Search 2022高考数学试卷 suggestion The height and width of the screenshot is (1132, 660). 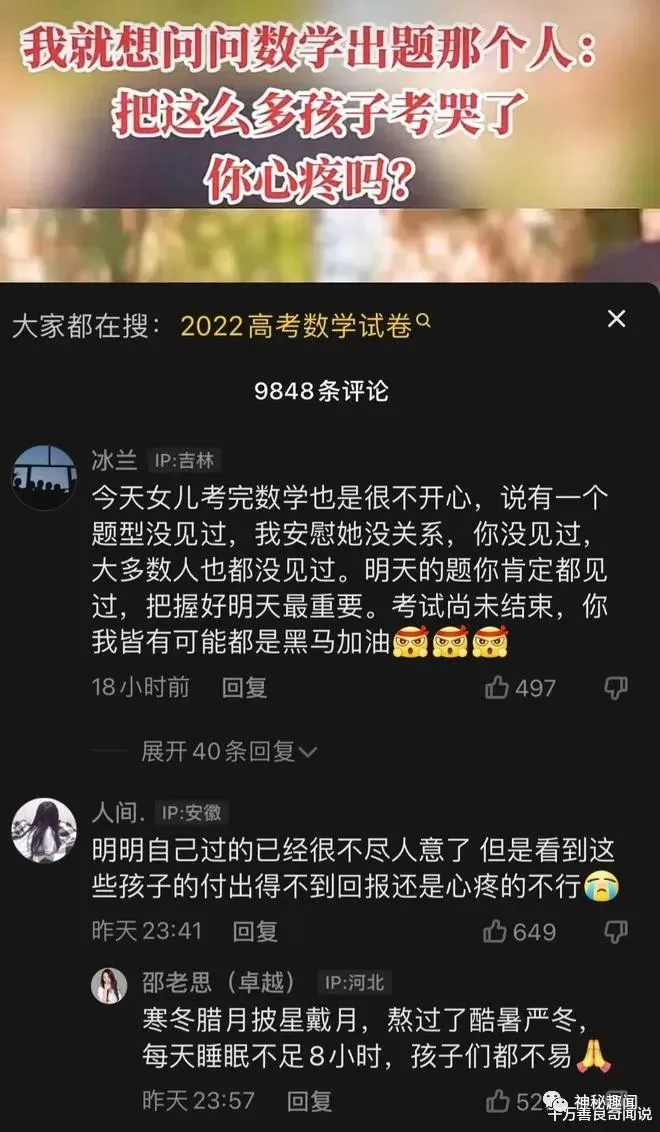pyautogui.click(x=296, y=327)
